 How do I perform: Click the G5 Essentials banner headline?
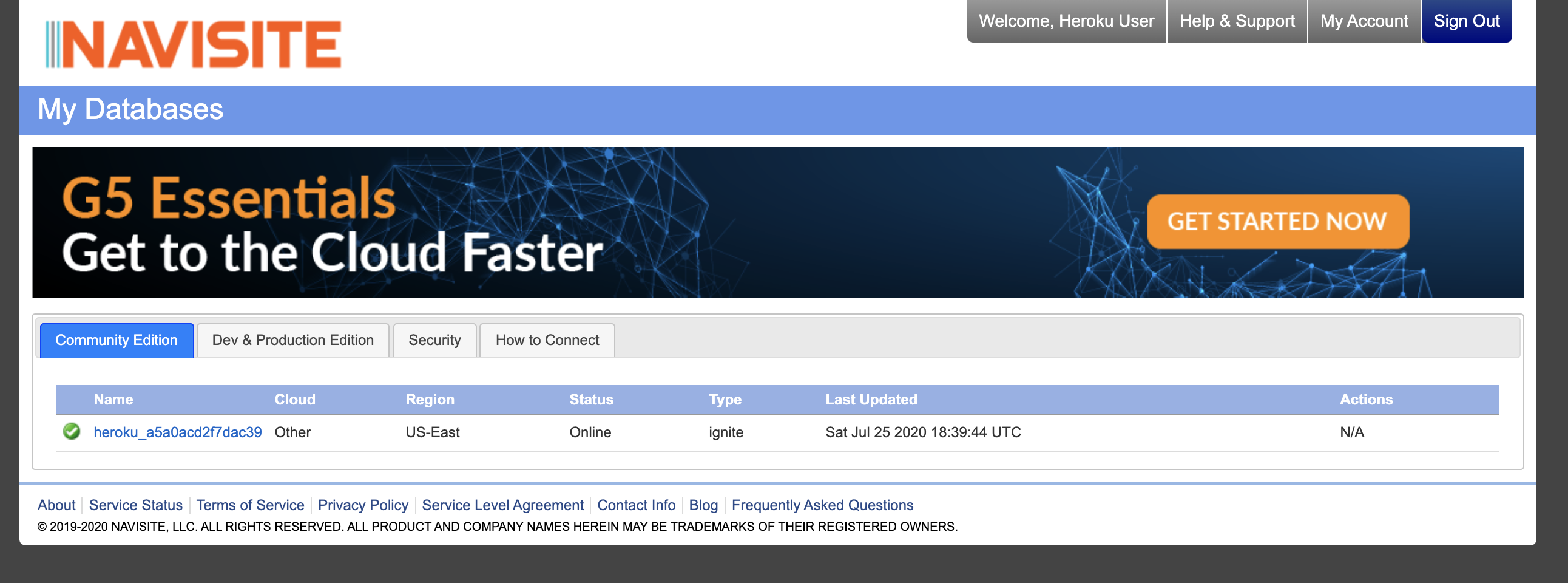[229, 197]
